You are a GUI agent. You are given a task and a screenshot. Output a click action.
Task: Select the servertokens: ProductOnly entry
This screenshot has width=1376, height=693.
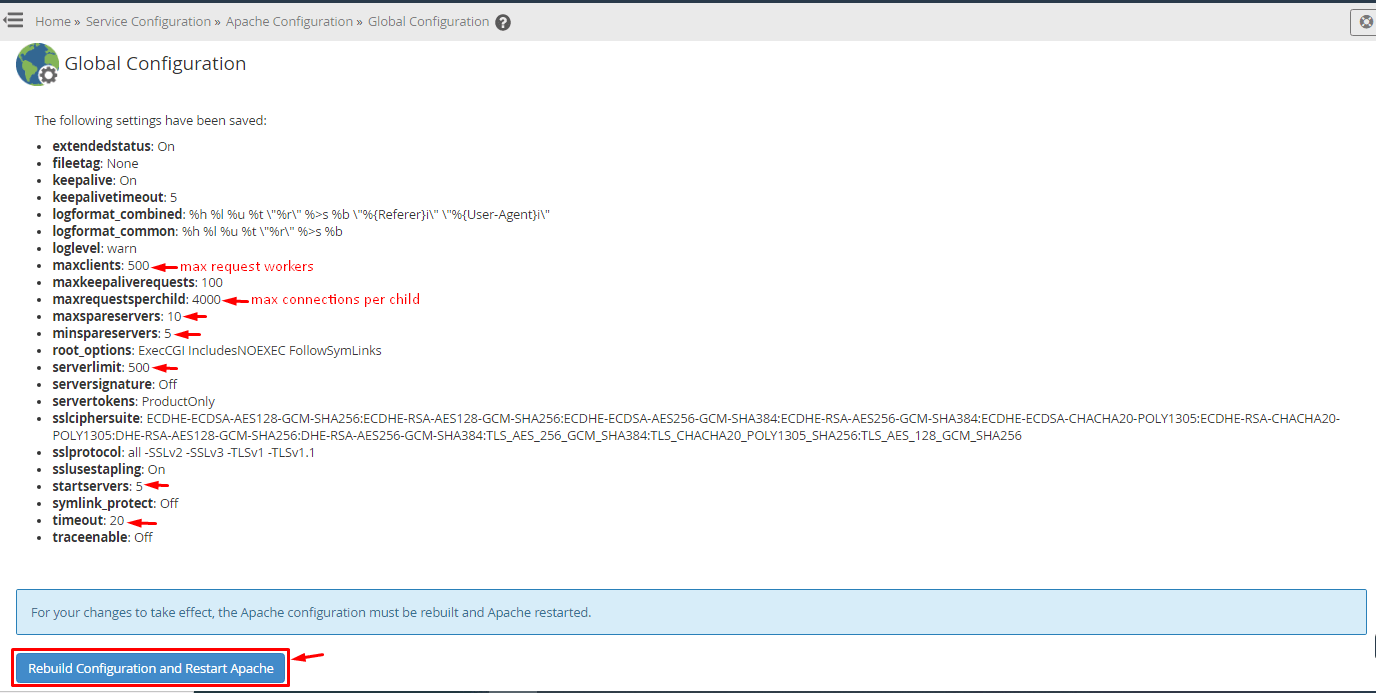[x=134, y=401]
